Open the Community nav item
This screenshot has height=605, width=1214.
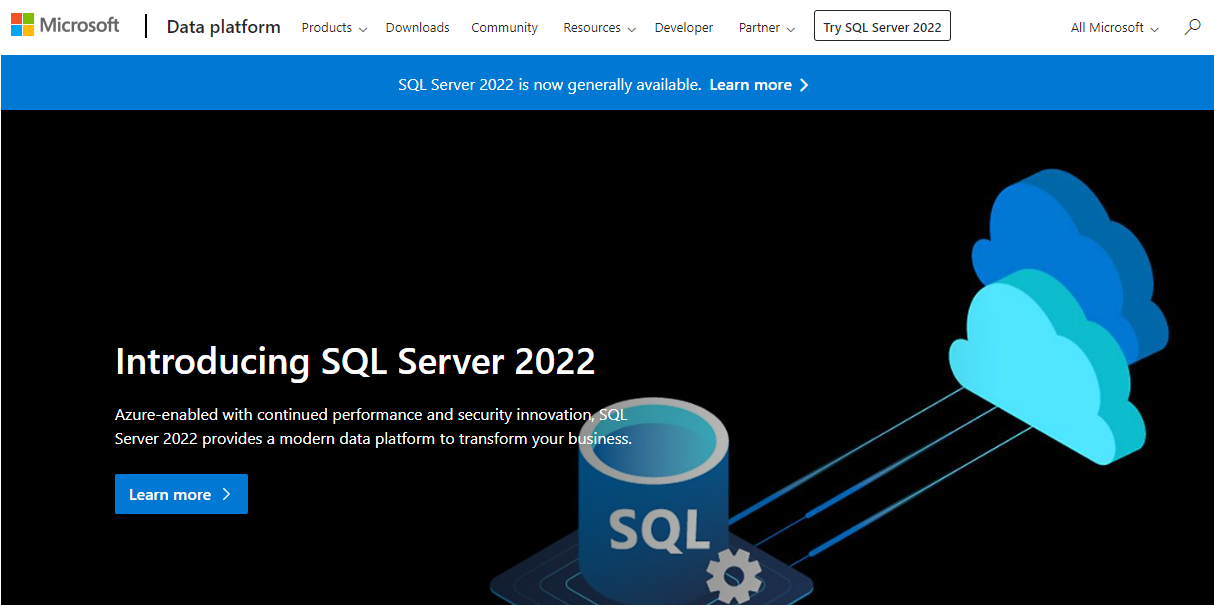coord(504,28)
